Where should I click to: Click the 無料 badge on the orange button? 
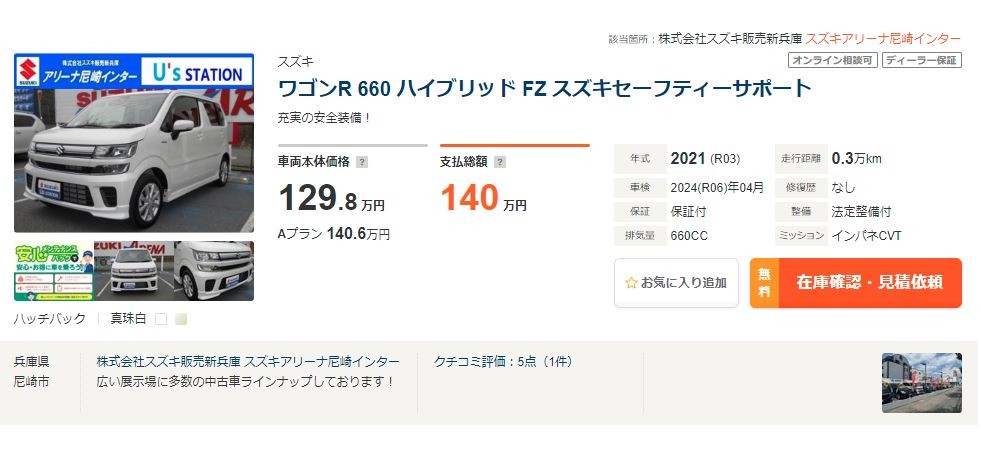coord(765,283)
